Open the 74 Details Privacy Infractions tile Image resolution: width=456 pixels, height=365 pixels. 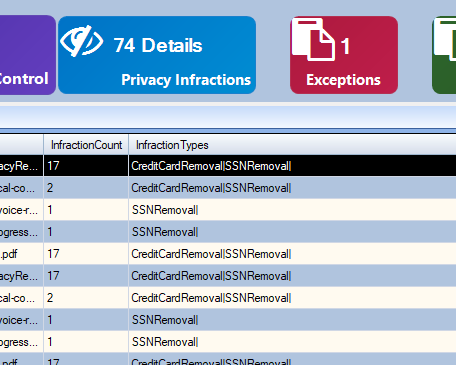pos(157,55)
